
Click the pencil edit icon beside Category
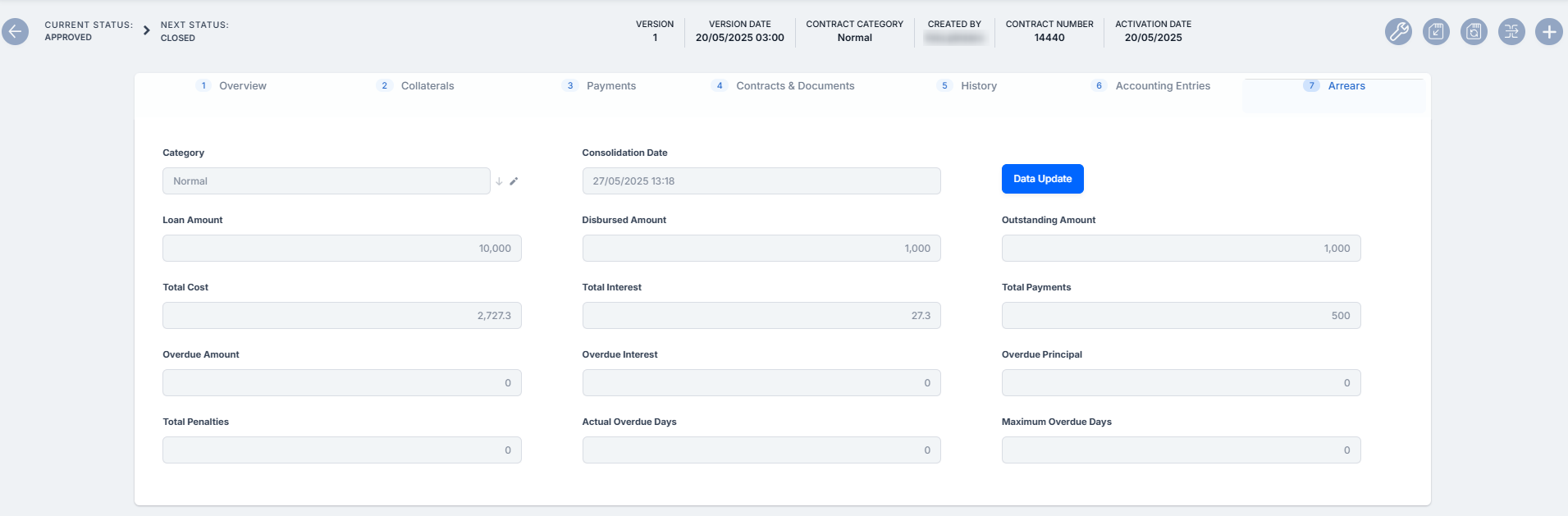click(514, 181)
